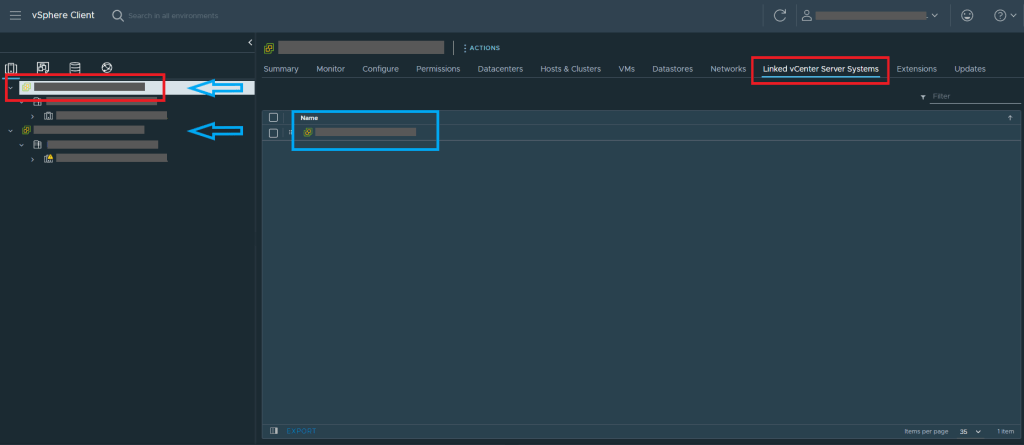This screenshot has width=1024, height=445.
Task: Open Hosts and Clusters inventory view icon
Action: point(12,68)
